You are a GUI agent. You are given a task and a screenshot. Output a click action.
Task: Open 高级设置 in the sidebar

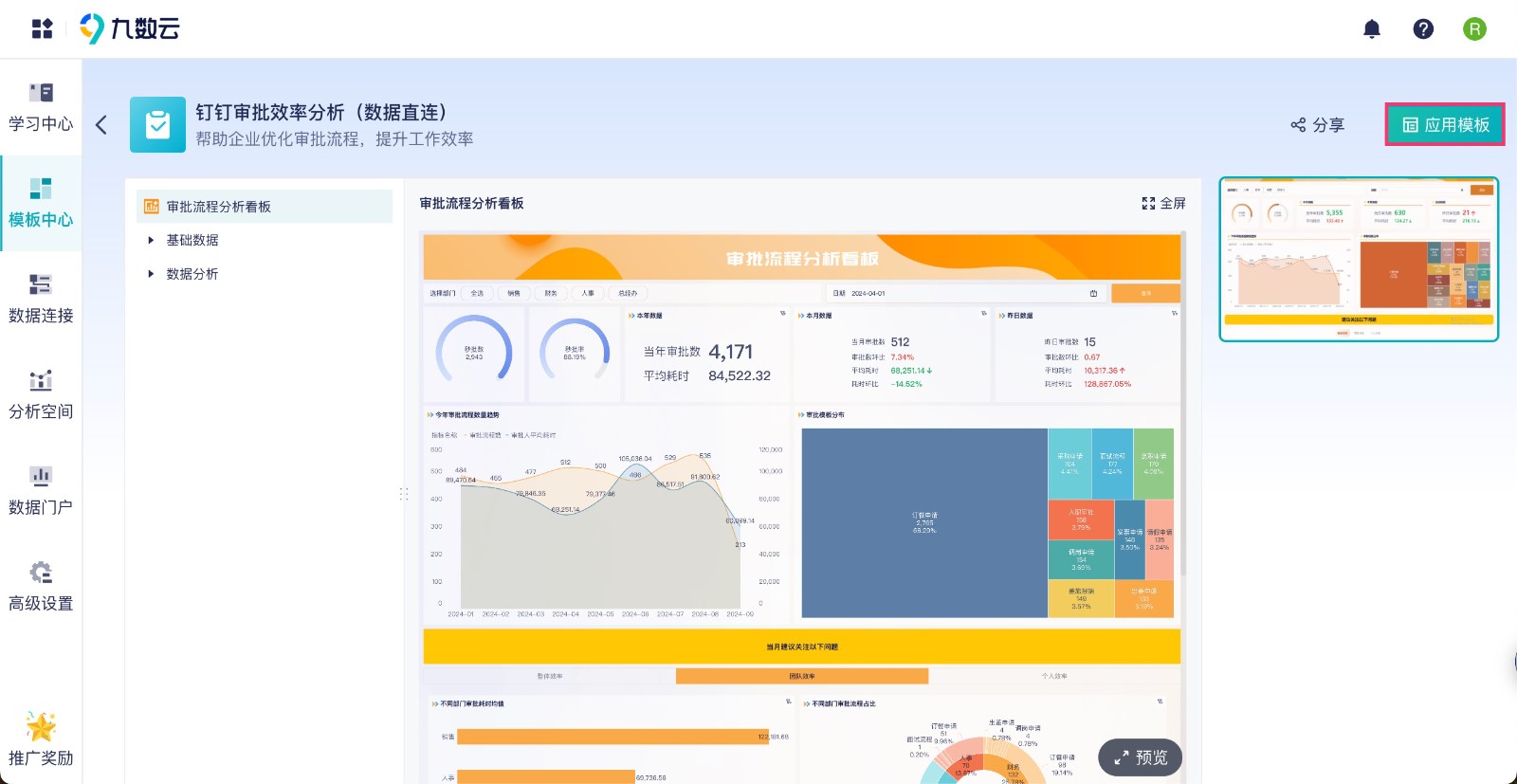41,586
